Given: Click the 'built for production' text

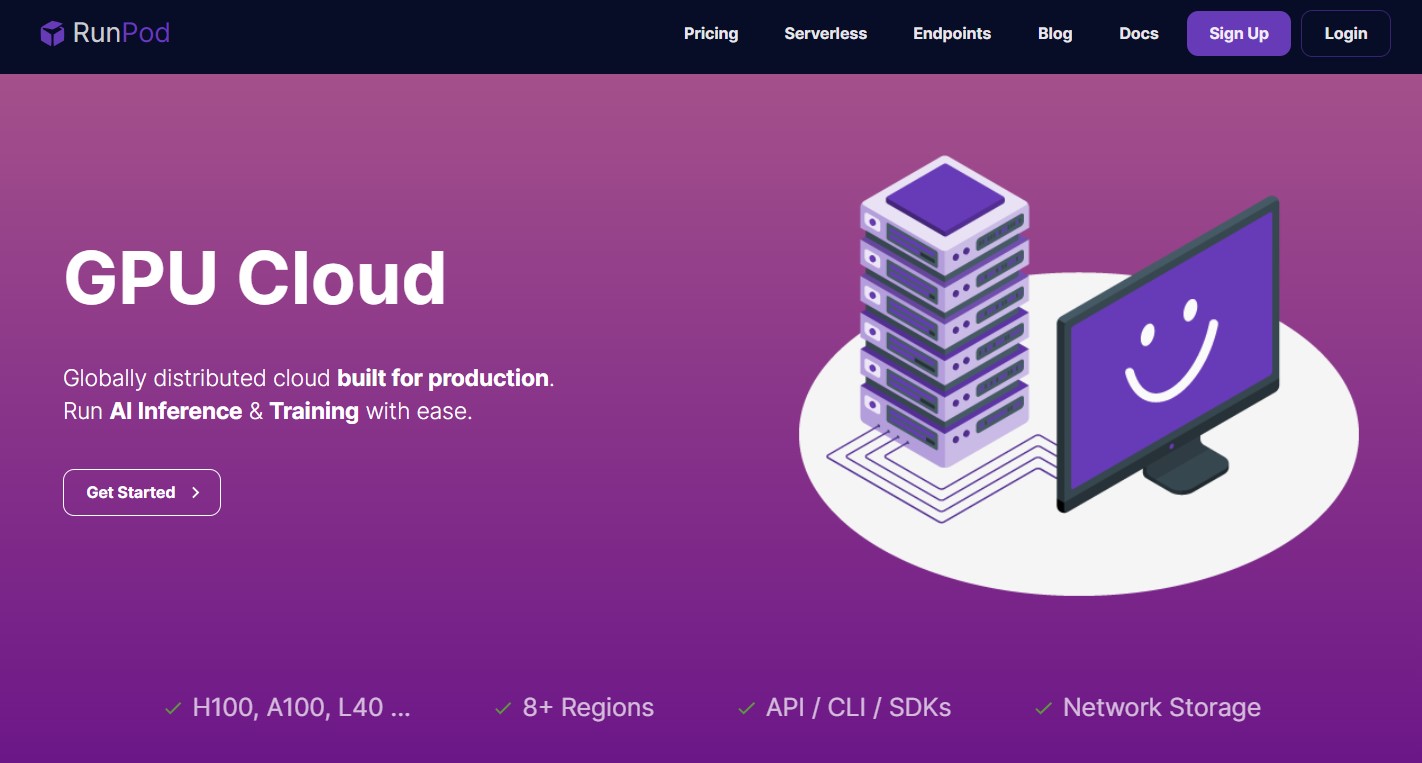Looking at the screenshot, I should [x=443, y=378].
